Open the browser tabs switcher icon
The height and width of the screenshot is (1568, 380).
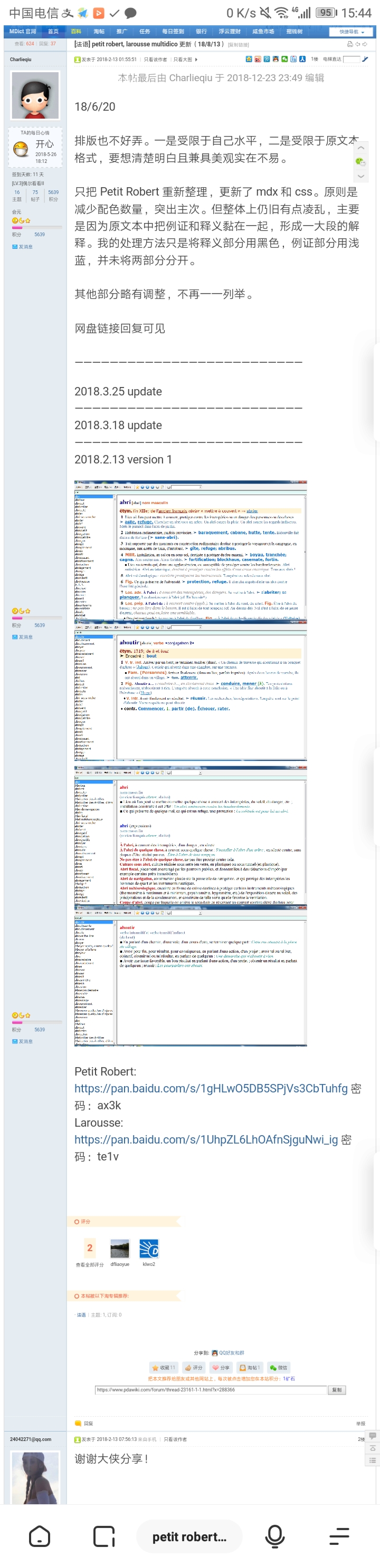pyautogui.click(x=104, y=1536)
